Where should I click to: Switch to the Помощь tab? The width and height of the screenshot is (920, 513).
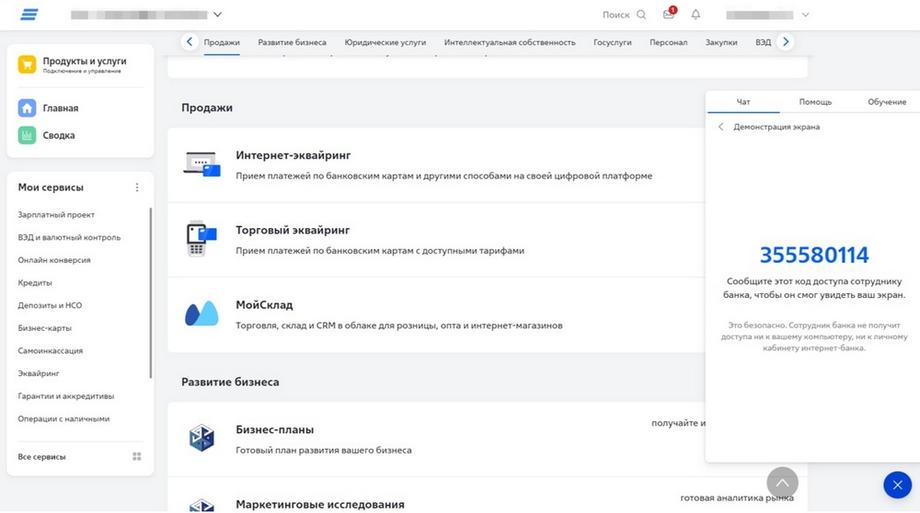[x=815, y=102]
